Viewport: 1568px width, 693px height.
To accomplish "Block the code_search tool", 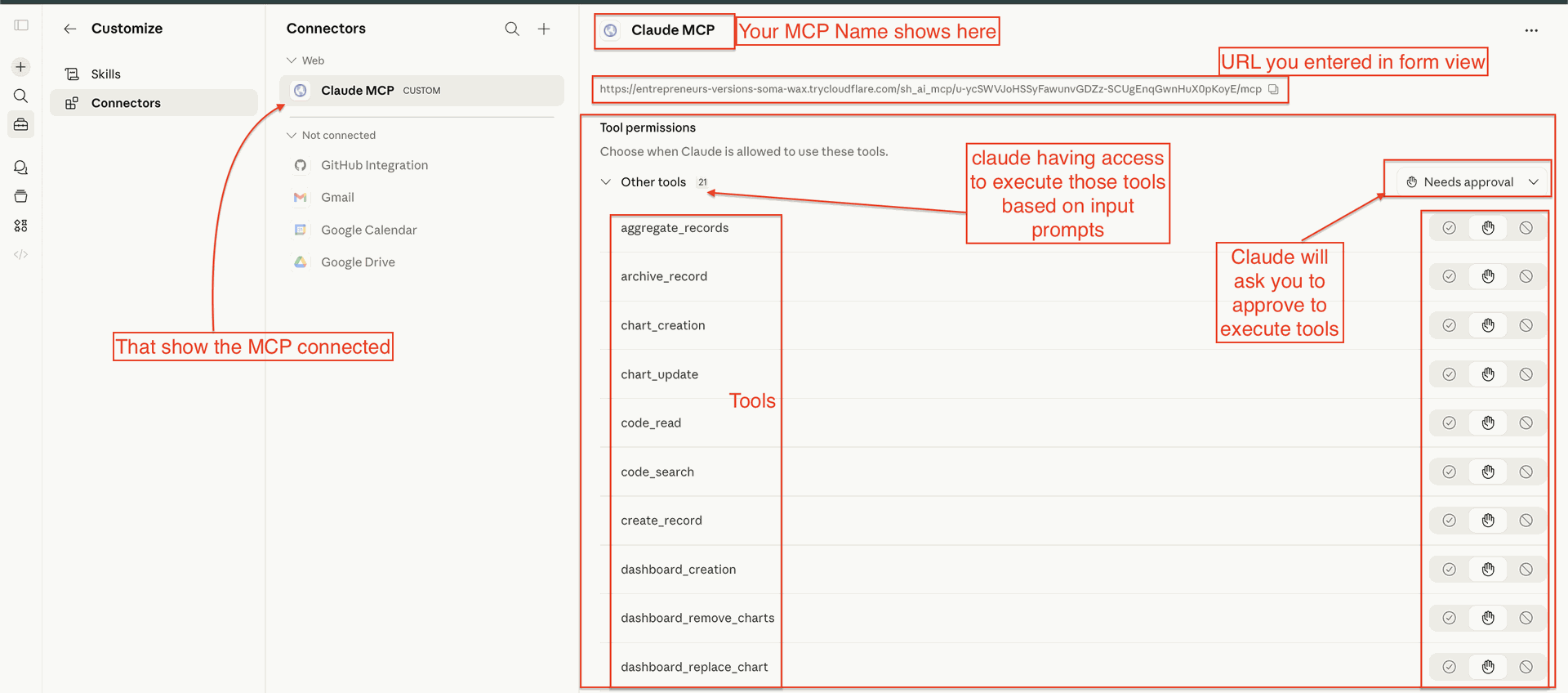I will tap(1526, 472).
